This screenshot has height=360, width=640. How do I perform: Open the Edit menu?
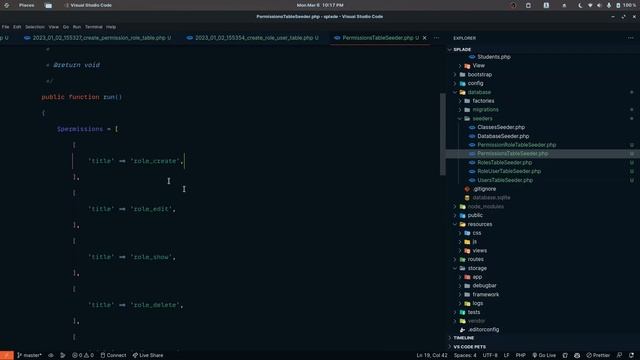click(17, 27)
